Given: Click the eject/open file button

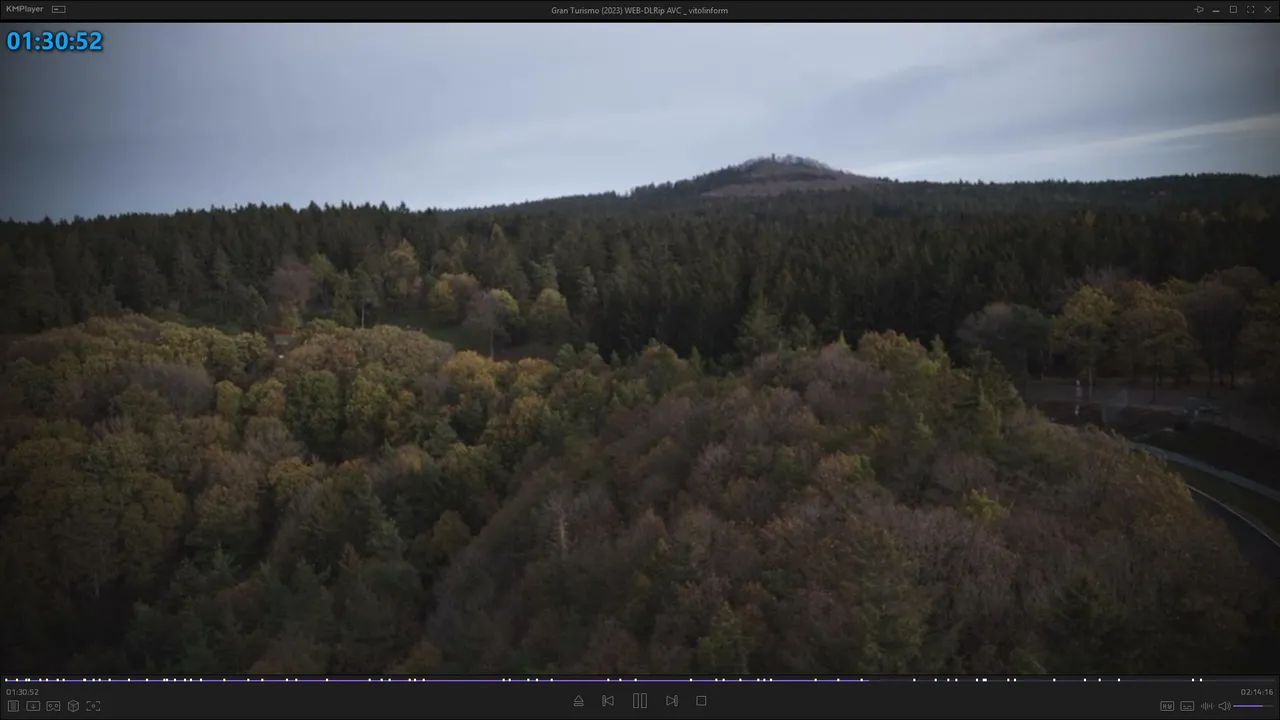Looking at the screenshot, I should pos(578,701).
